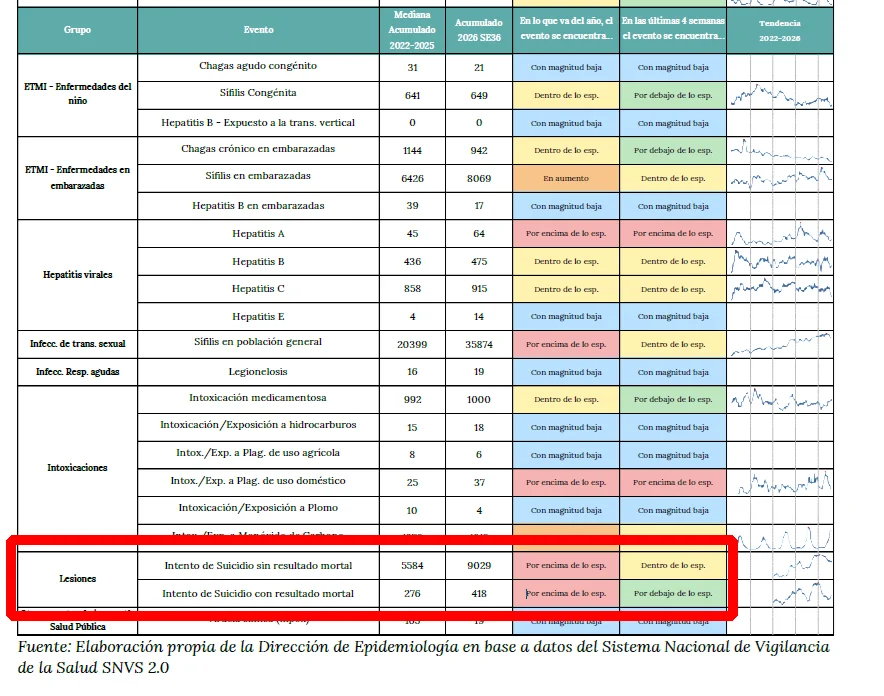Select "Hepatitis B" event under Hepatitis virales
Viewport: 884px width, 696px height.
pos(258,261)
